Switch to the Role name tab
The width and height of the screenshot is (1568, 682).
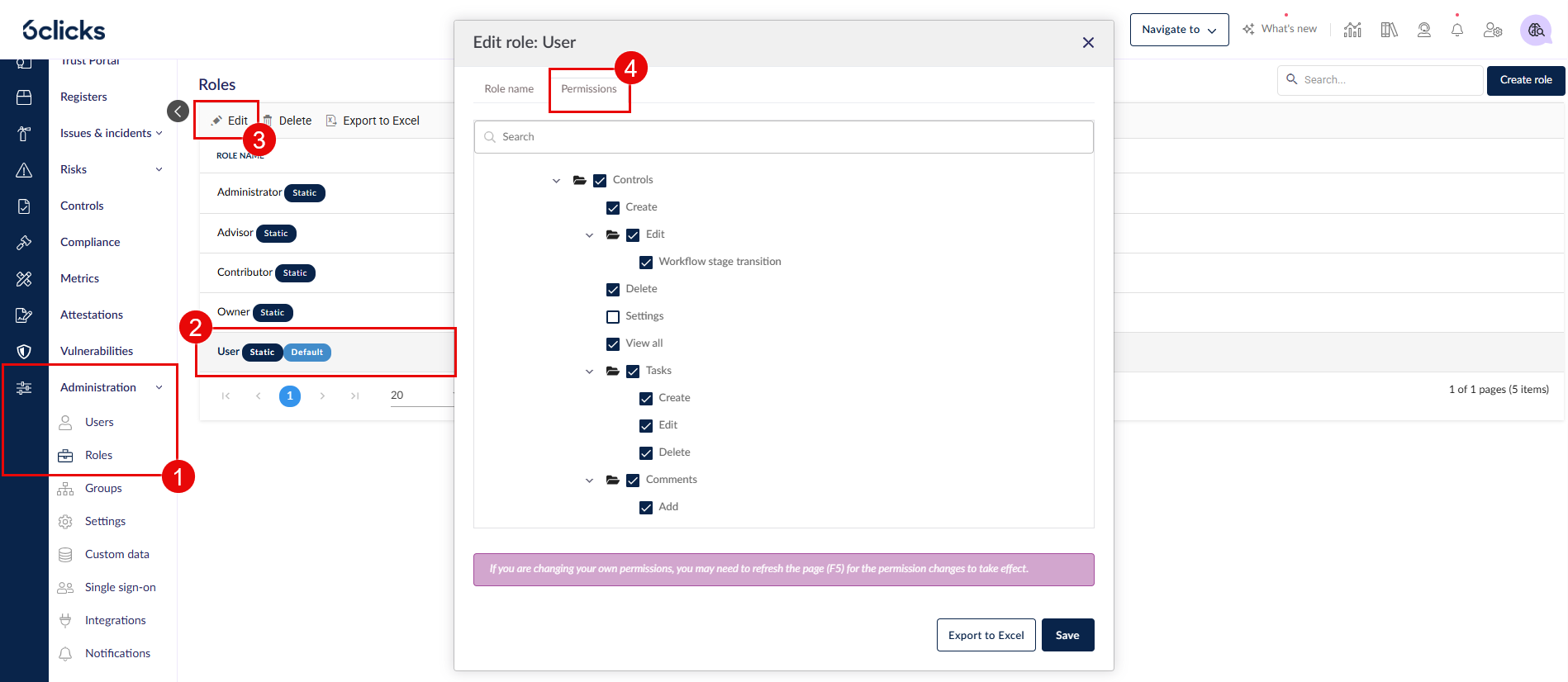[x=509, y=88]
